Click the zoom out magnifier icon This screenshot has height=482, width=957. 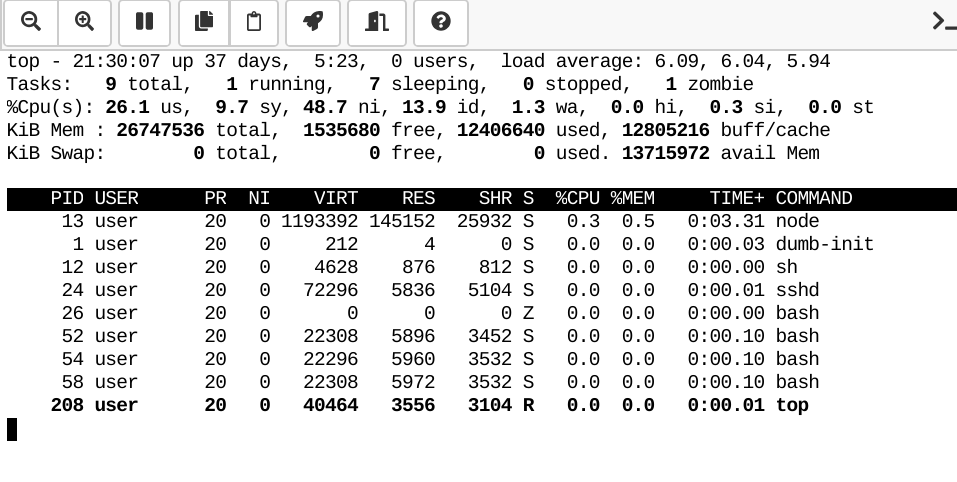coord(31,21)
